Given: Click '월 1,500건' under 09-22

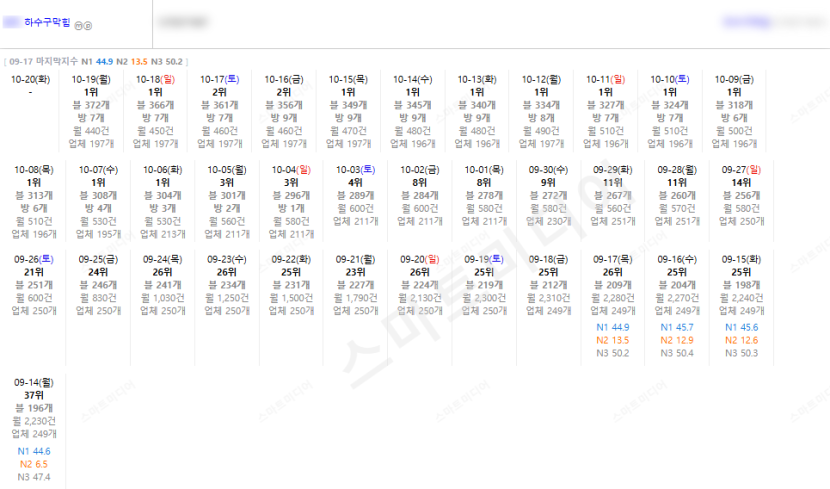Looking at the screenshot, I should 291,298.
